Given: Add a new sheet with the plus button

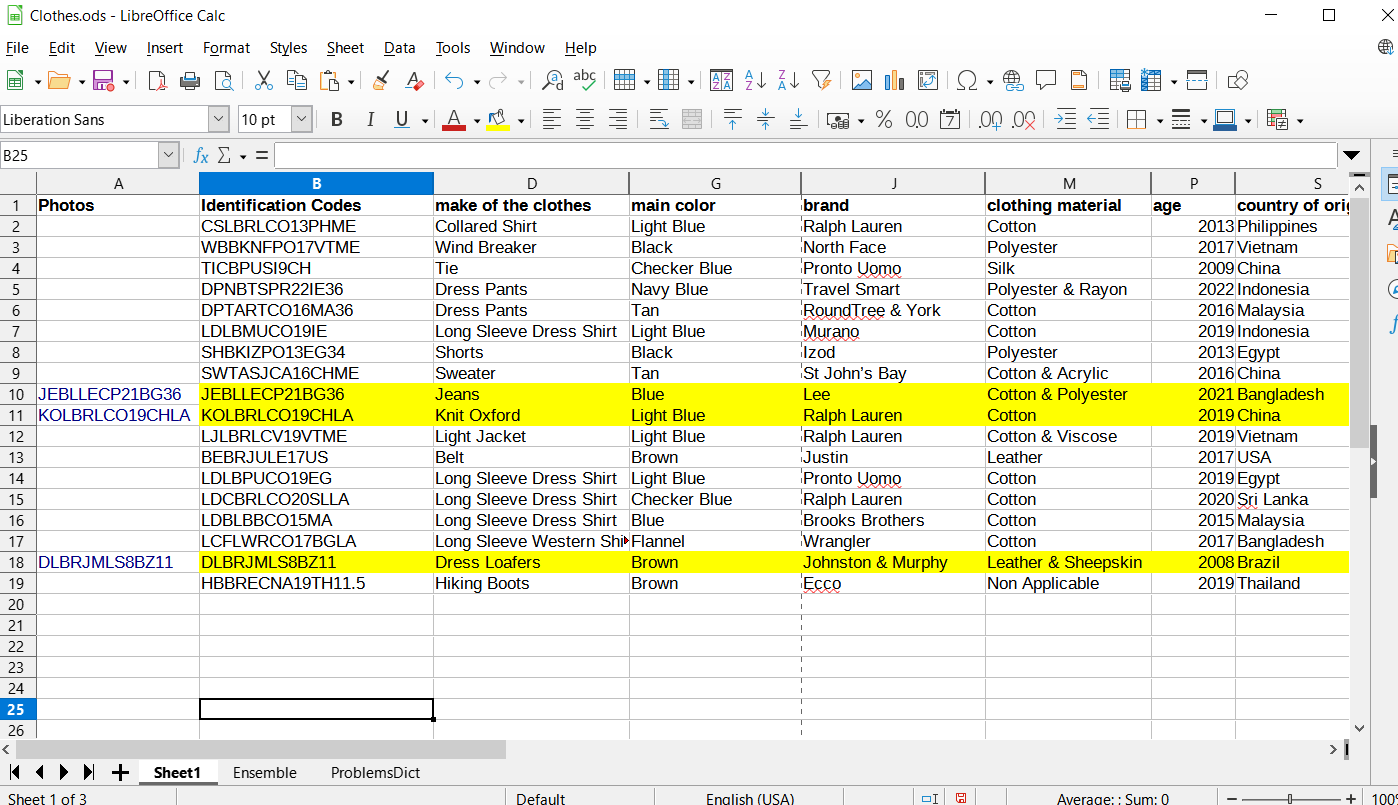Looking at the screenshot, I should tap(120, 772).
